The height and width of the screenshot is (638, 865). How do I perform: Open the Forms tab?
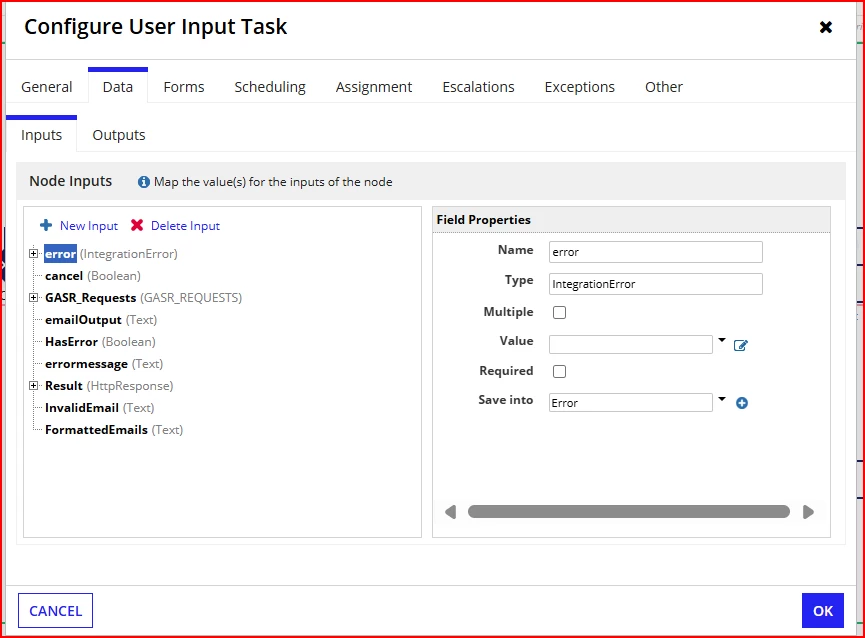point(184,87)
